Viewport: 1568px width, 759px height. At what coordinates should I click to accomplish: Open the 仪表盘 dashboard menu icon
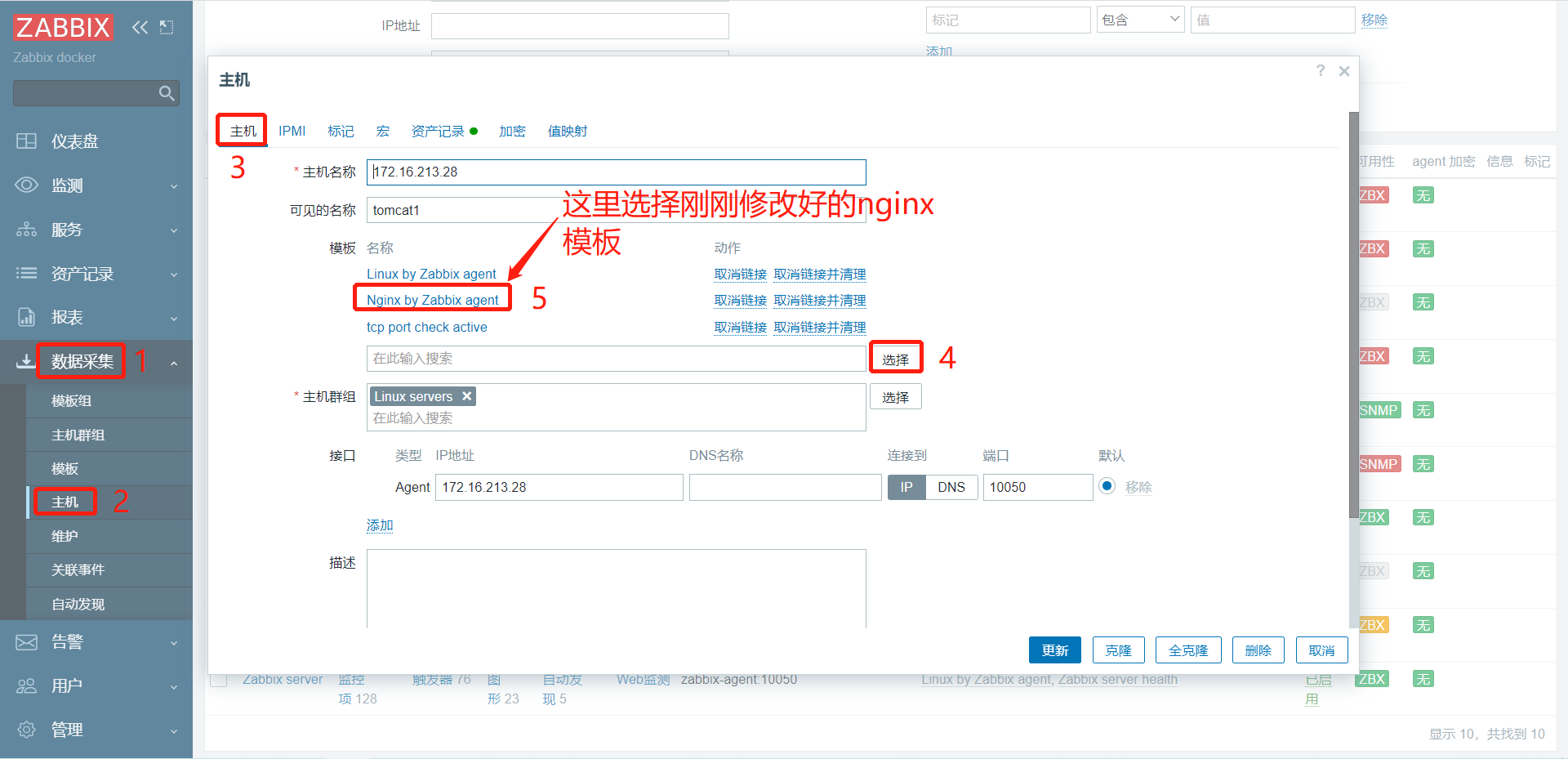[x=26, y=141]
